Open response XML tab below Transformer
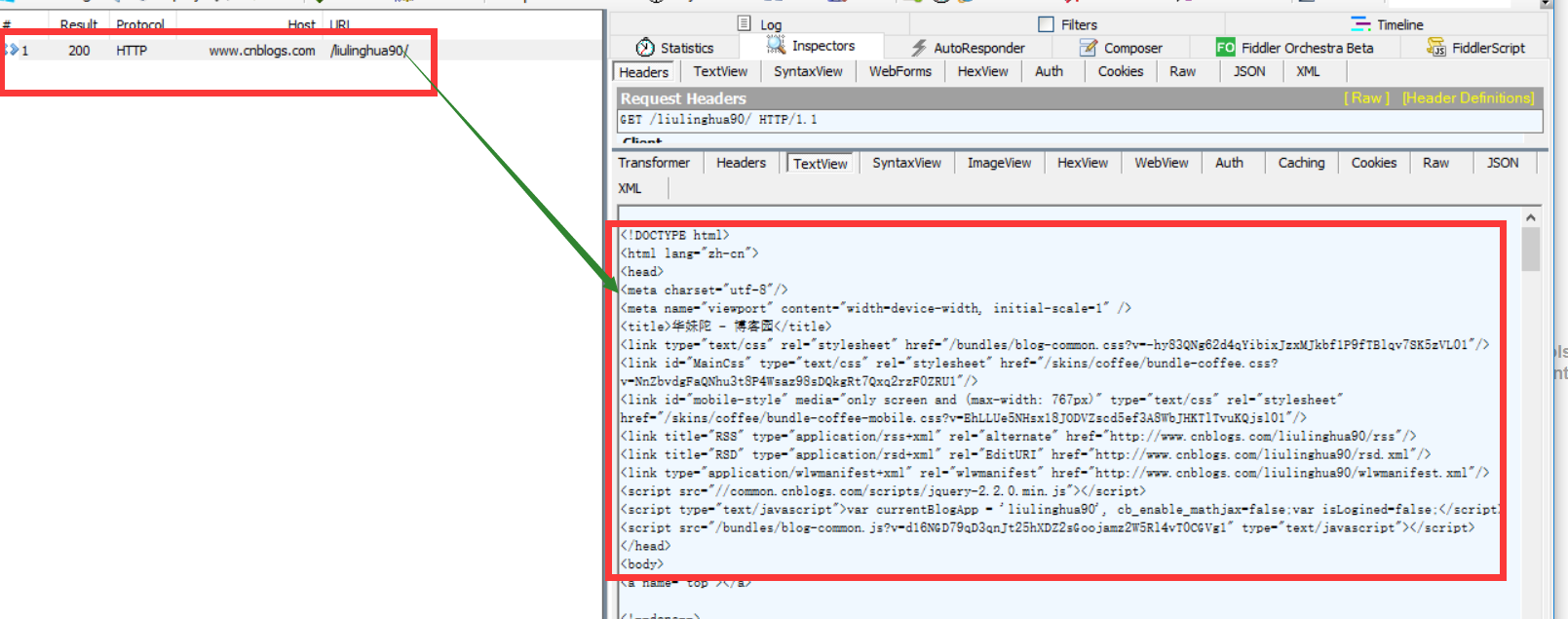1568x619 pixels. pyautogui.click(x=630, y=188)
